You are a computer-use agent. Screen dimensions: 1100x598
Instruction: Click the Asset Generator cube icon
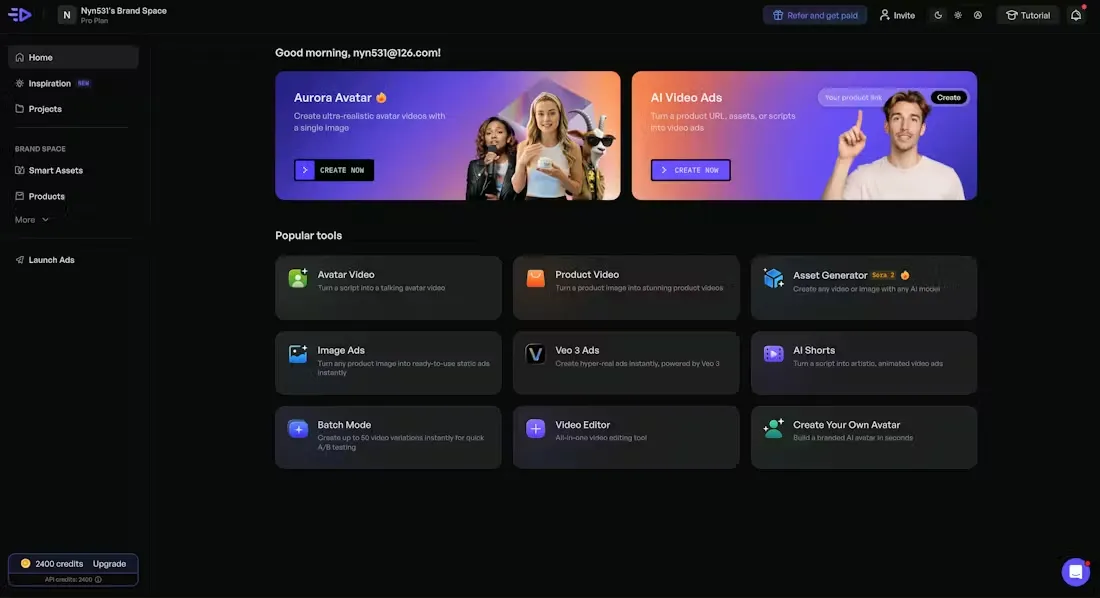point(773,278)
